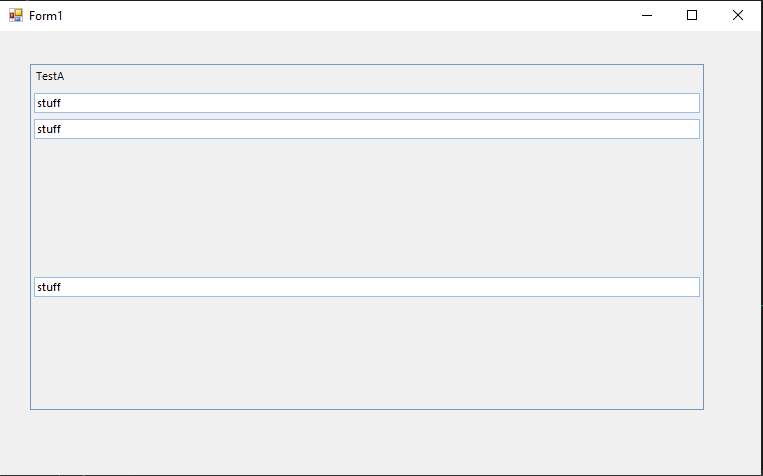The height and width of the screenshot is (476, 763).
Task: Open the Form1 window system menu icon
Action: pos(16,16)
